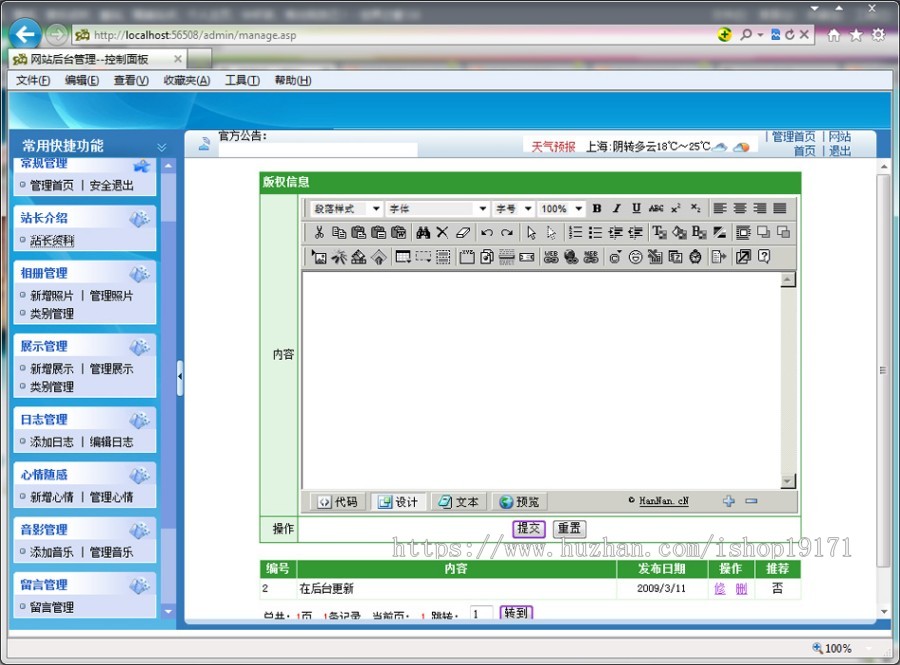This screenshot has height=665, width=900.
Task: Click the 管理照片 link in sidebar
Action: [111, 296]
